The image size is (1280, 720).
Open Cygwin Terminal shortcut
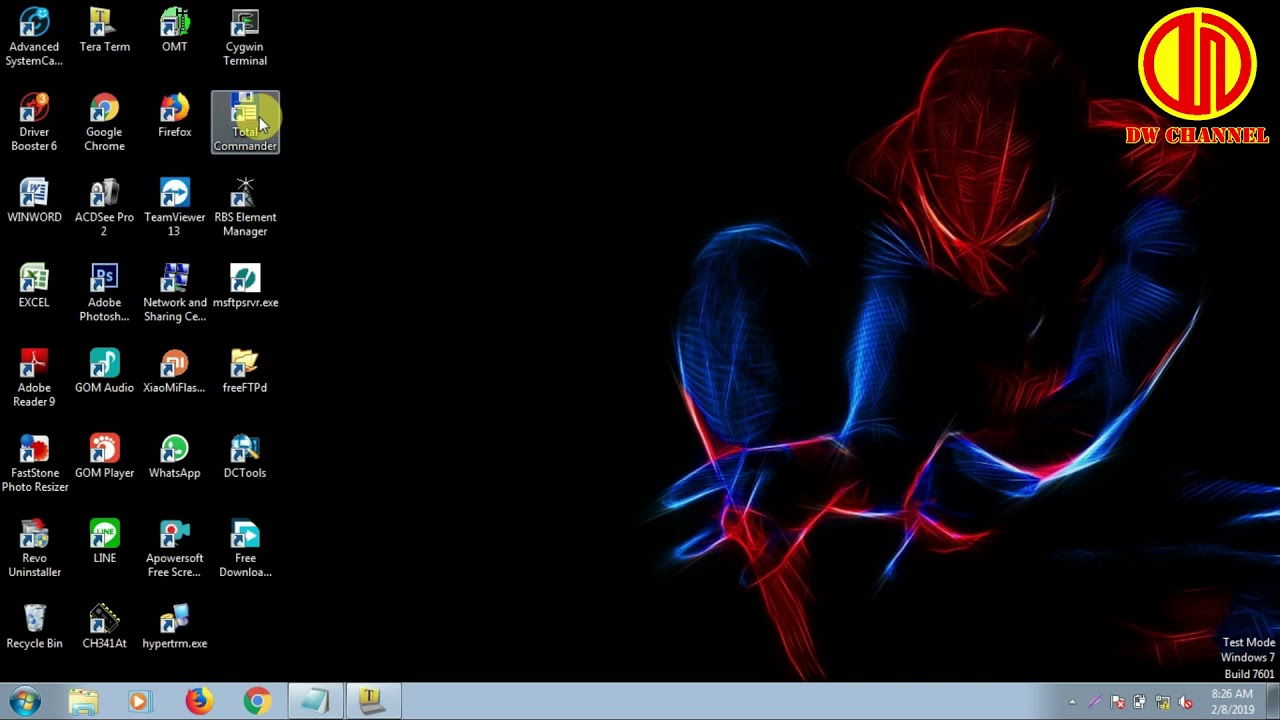245,37
